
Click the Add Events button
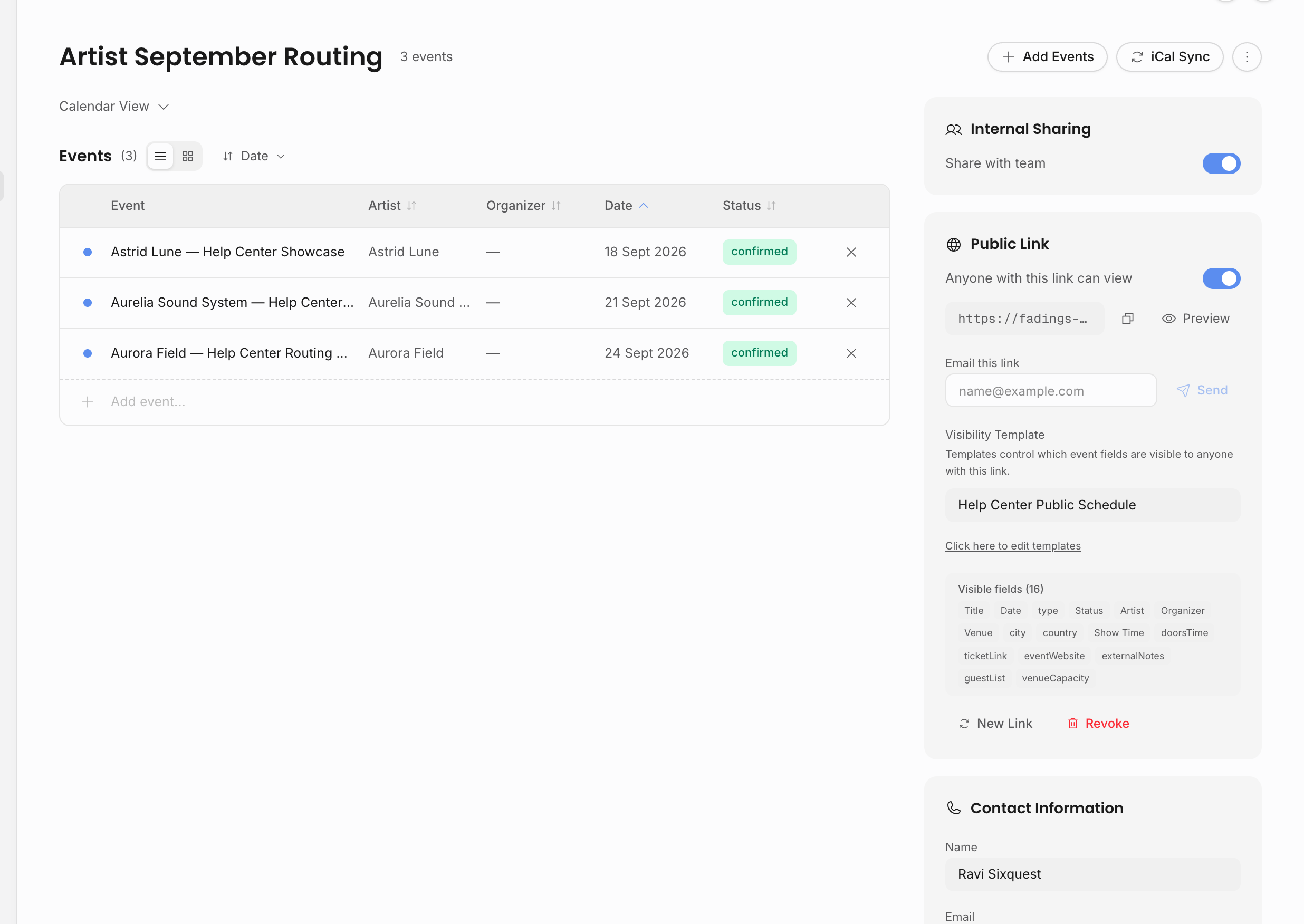[x=1047, y=57]
